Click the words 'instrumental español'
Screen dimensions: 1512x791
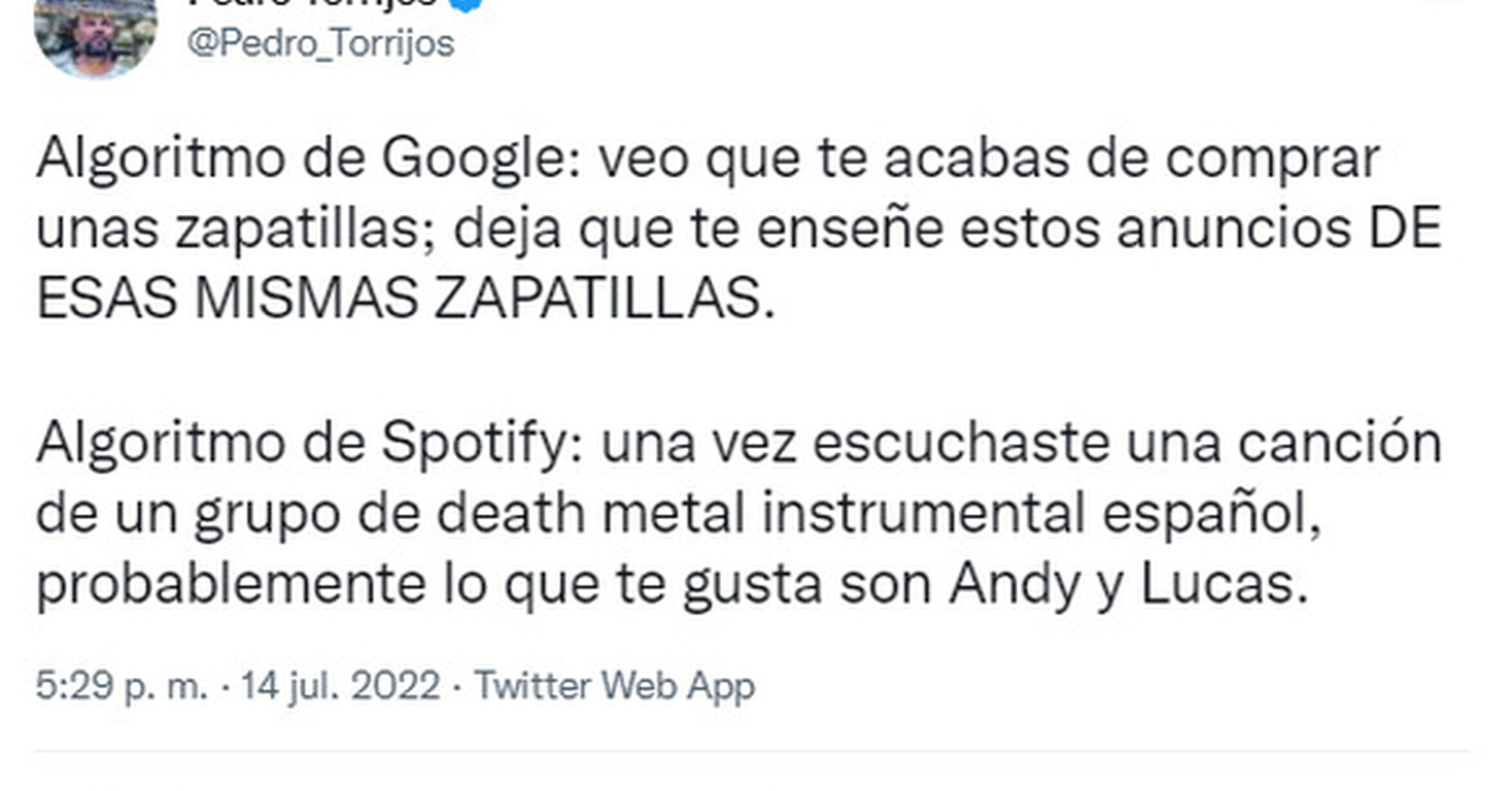[1039, 513]
